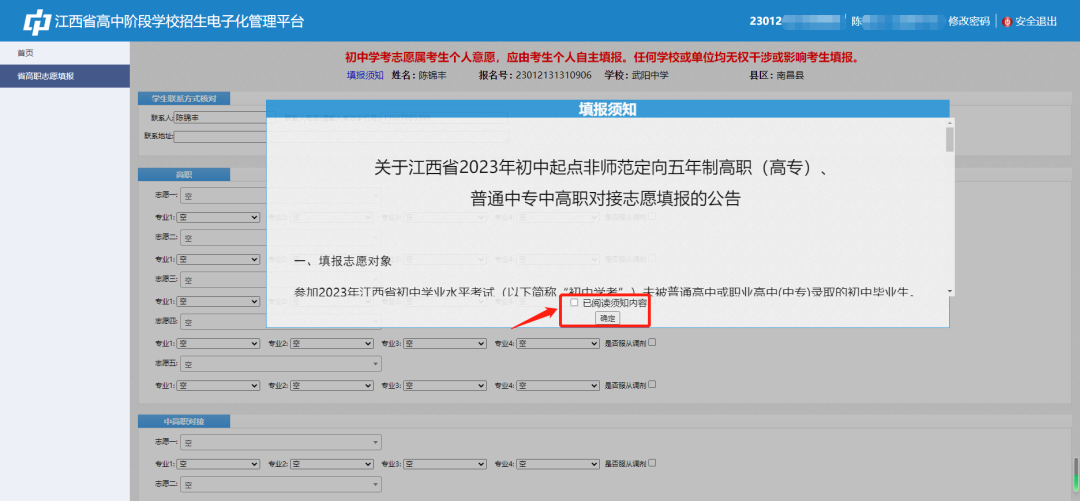Image resolution: width=1080 pixels, height=501 pixels.
Task: Open the 志愿五 school dropdown in 高职 section
Action: click(281, 364)
